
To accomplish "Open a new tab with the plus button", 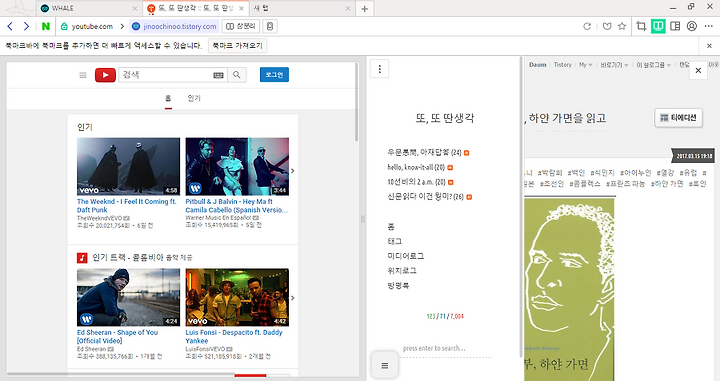I will click(x=365, y=8).
